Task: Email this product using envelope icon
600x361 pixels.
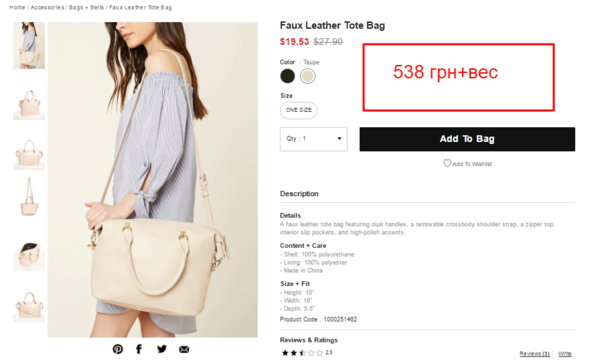Action: click(x=184, y=349)
